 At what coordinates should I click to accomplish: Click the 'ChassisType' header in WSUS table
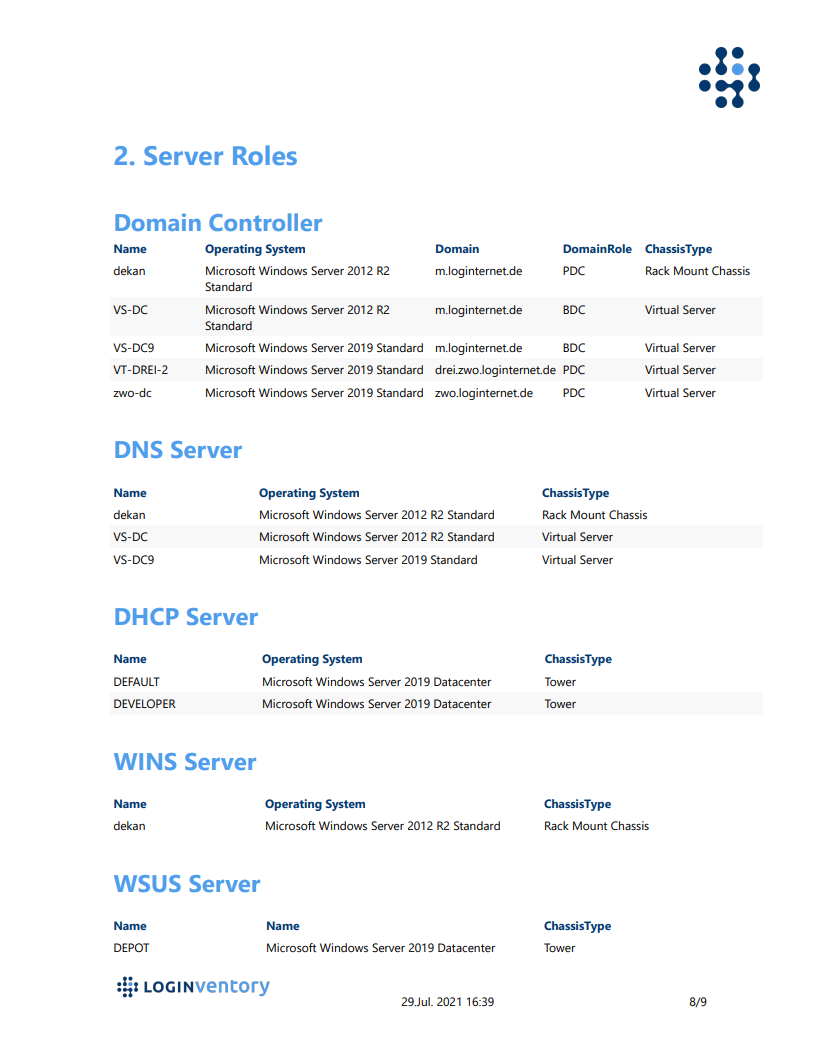(578, 926)
